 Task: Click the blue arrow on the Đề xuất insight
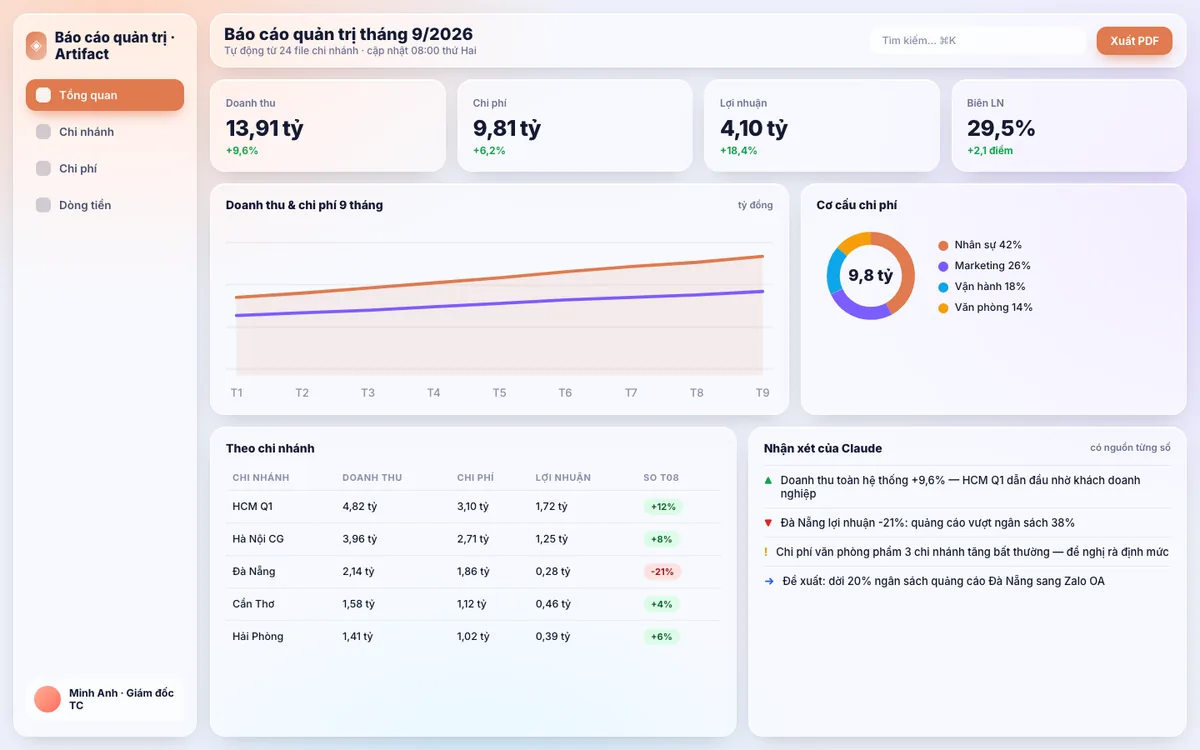[769, 581]
